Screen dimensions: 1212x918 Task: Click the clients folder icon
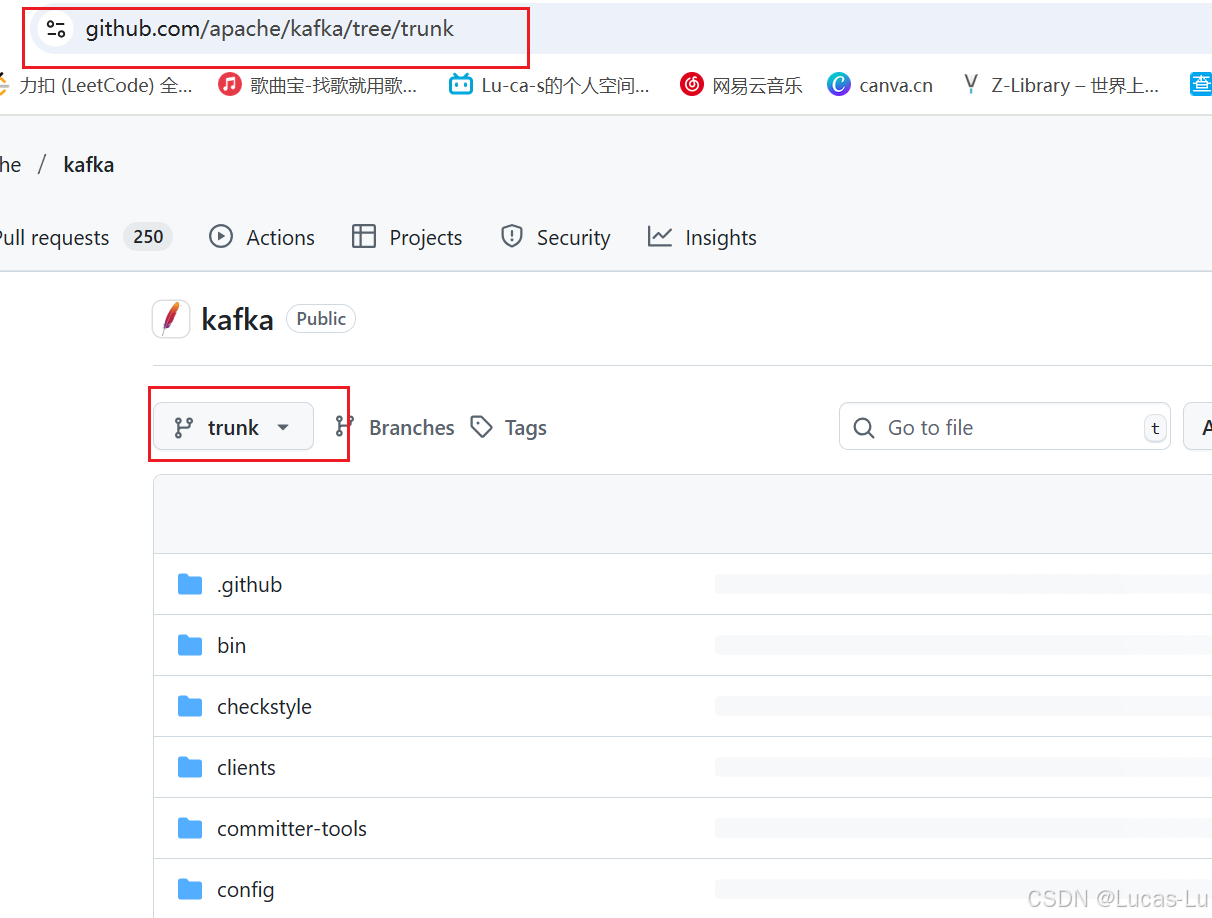coord(190,767)
